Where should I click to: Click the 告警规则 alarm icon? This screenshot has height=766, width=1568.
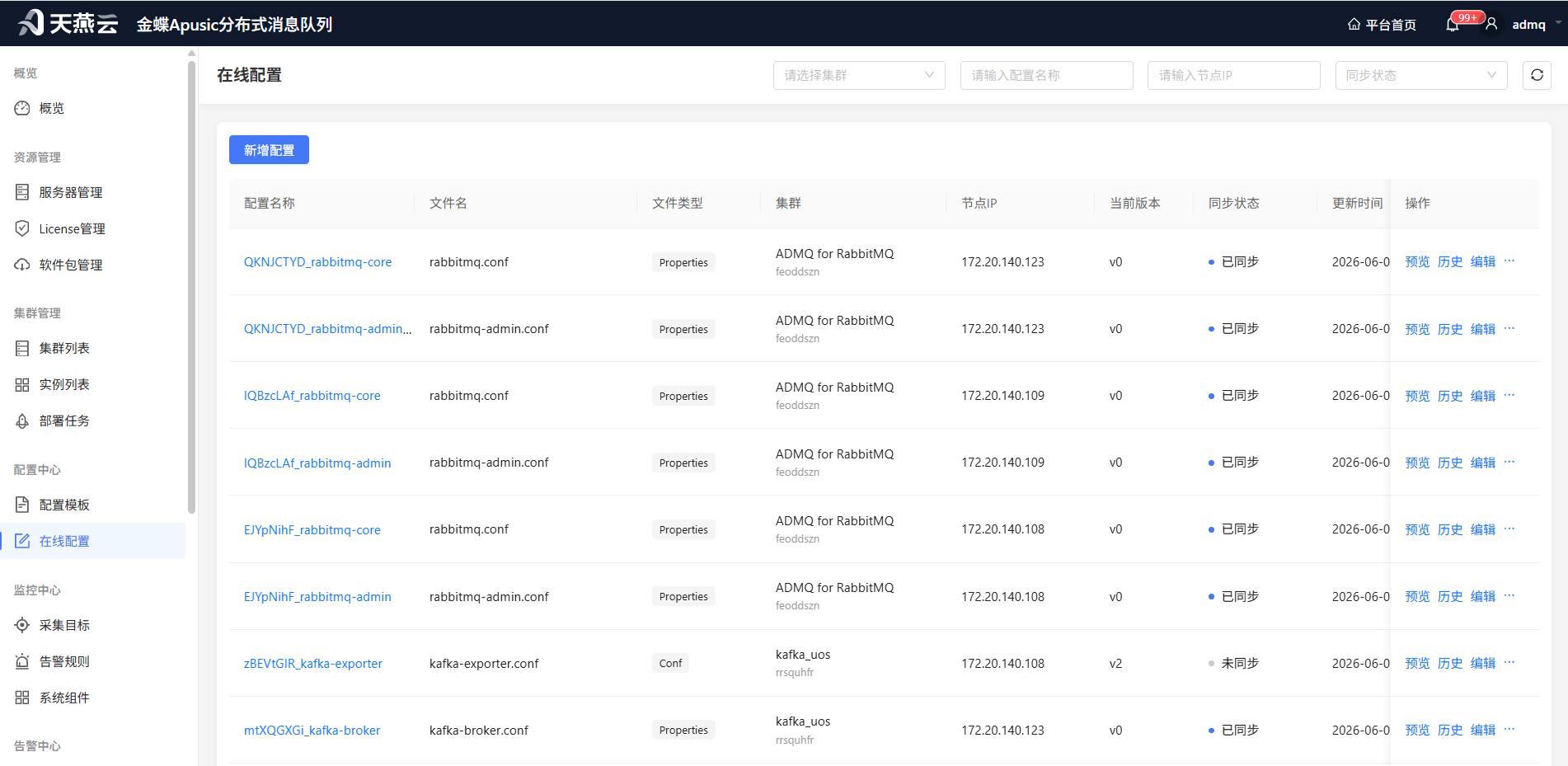coord(22,661)
